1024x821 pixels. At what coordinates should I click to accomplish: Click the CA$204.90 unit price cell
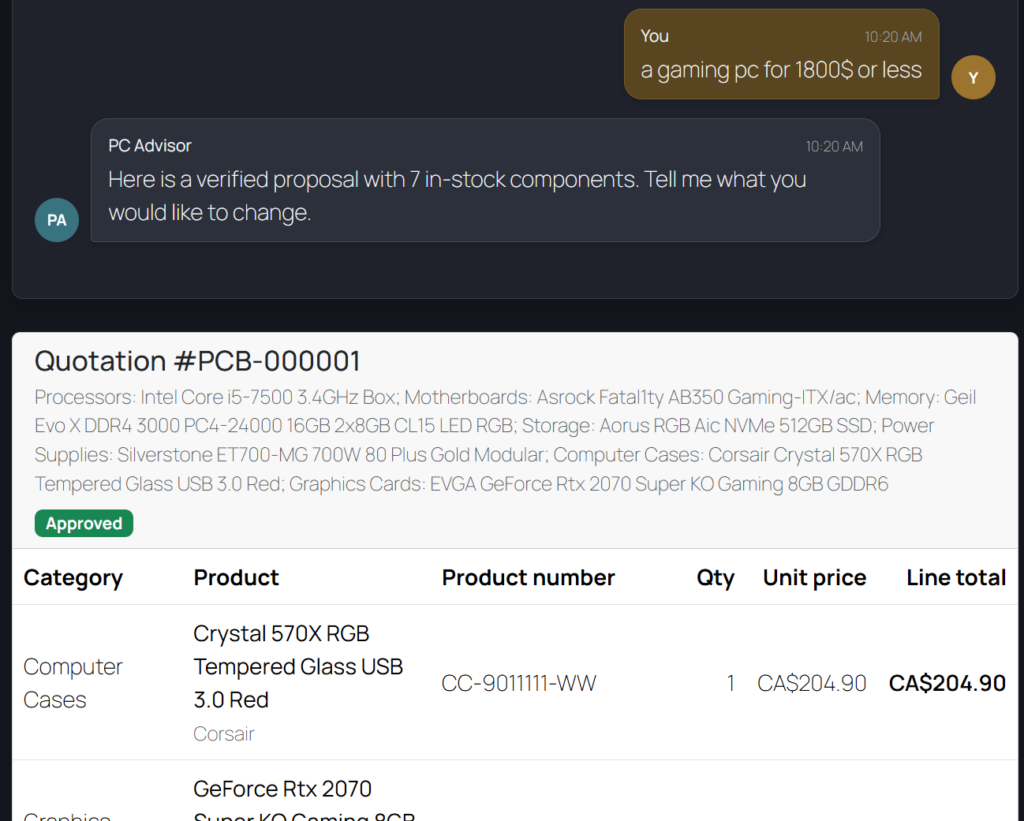[x=812, y=683]
